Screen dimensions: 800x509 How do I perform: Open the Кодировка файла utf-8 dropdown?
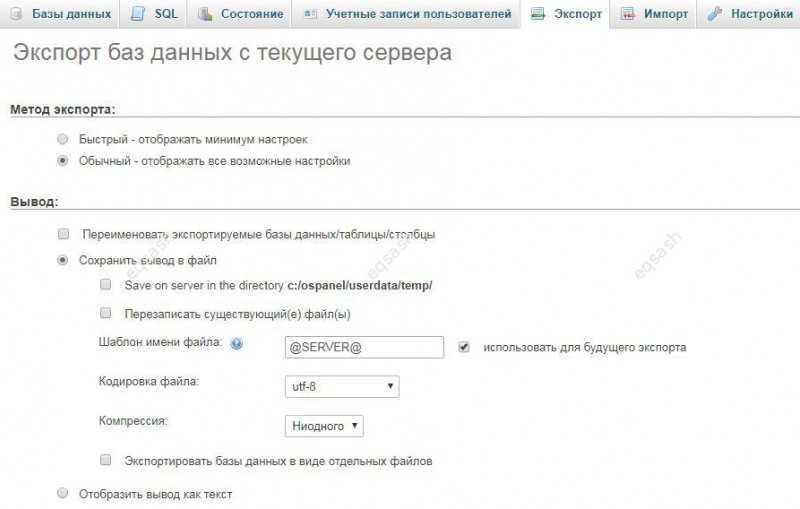(342, 387)
